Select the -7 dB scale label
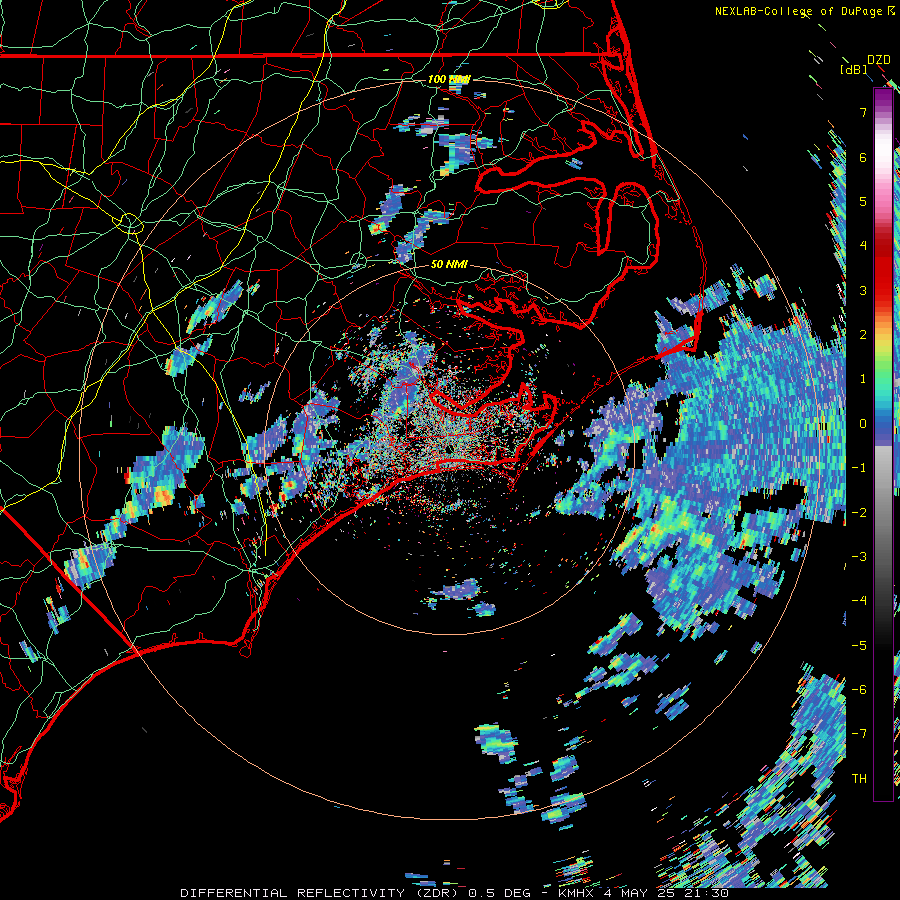The height and width of the screenshot is (900, 900). pos(859,734)
